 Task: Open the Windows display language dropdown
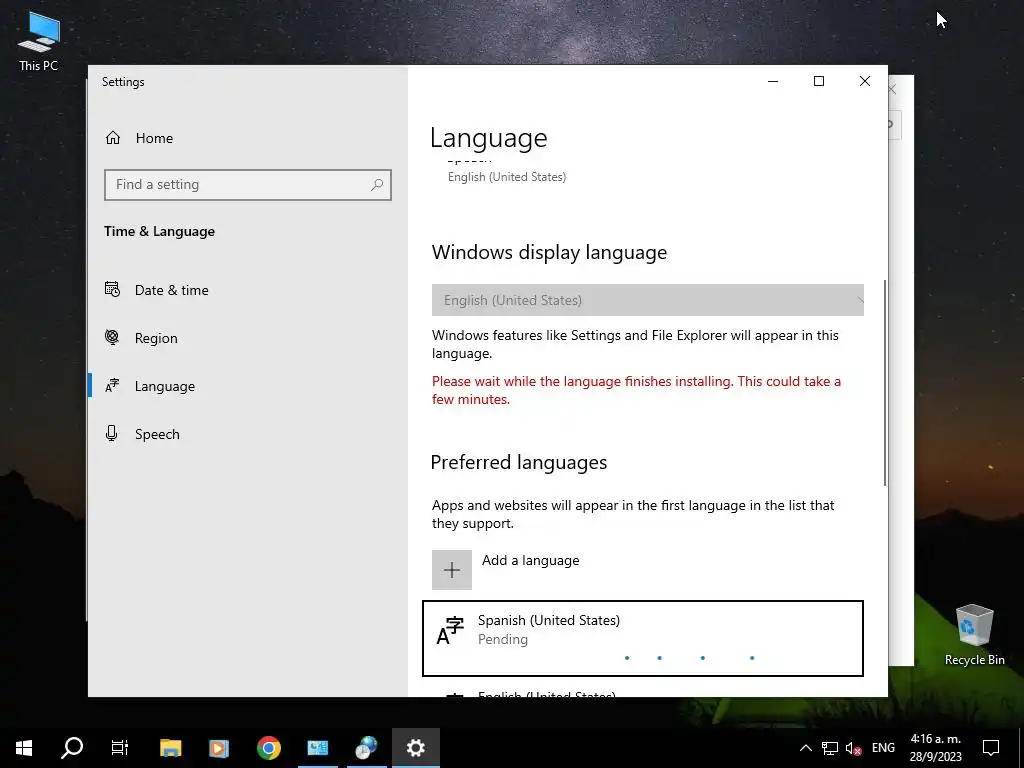pyautogui.click(x=647, y=300)
